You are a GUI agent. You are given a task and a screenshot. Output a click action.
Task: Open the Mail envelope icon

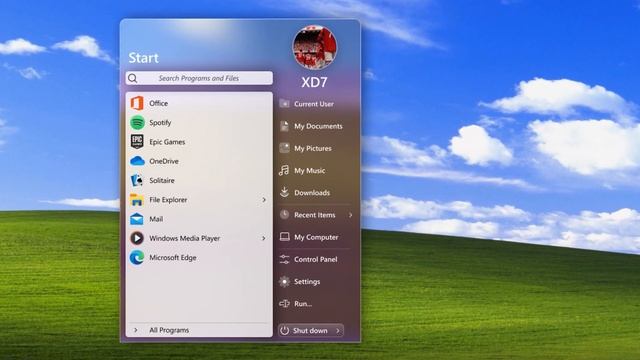click(x=137, y=219)
